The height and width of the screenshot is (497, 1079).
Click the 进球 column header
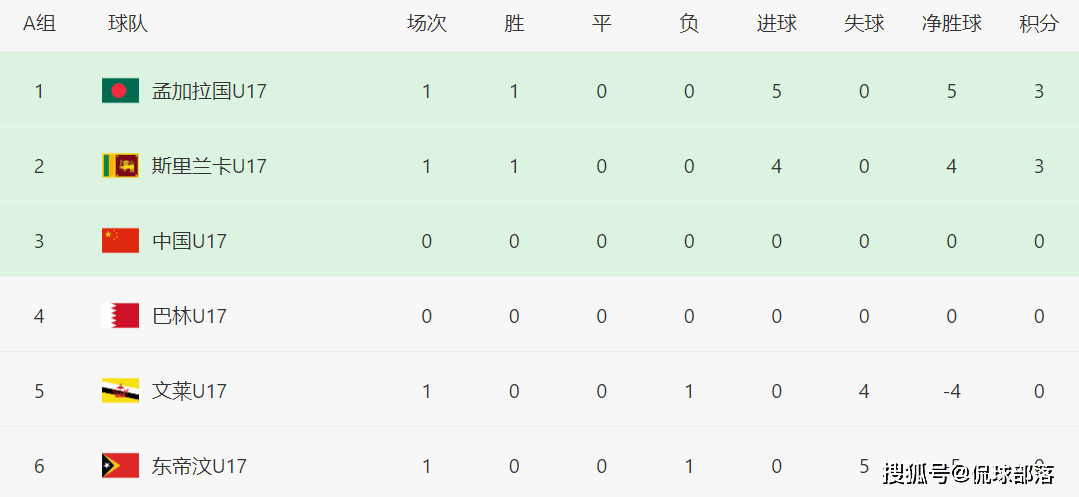[x=776, y=24]
